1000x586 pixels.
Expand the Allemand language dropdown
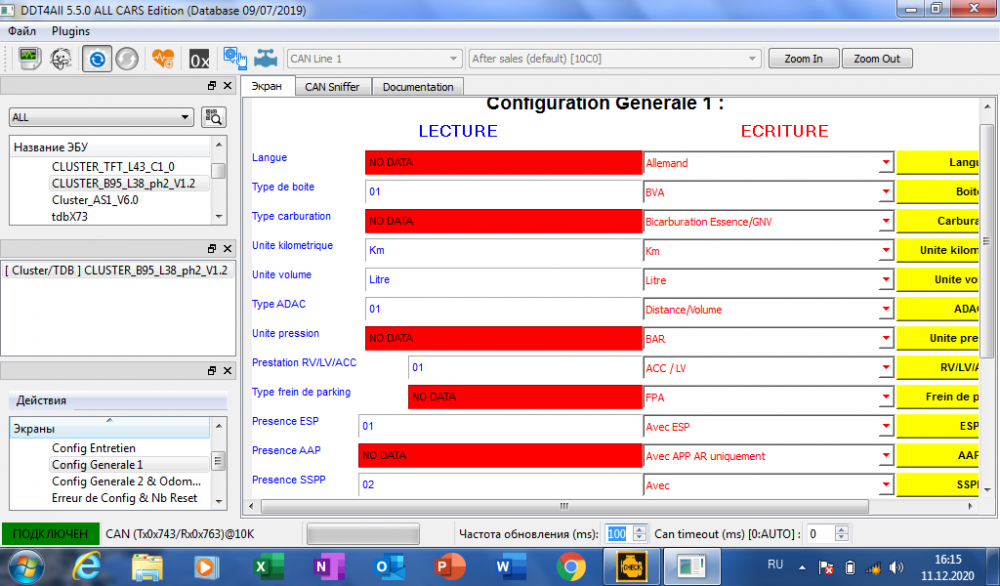point(885,163)
